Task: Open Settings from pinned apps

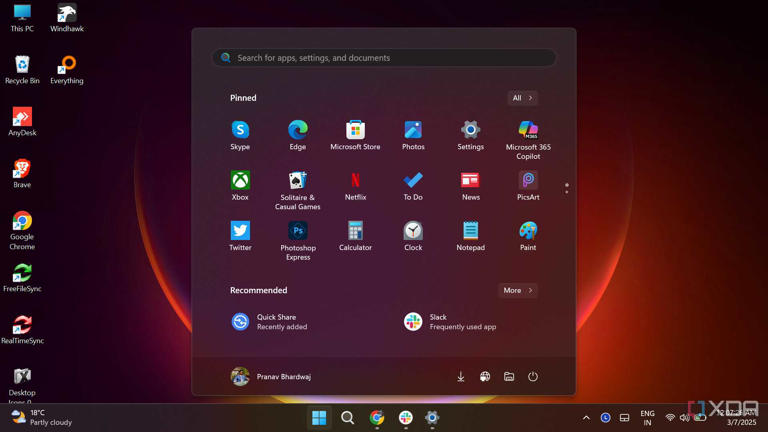Action: 471,135
